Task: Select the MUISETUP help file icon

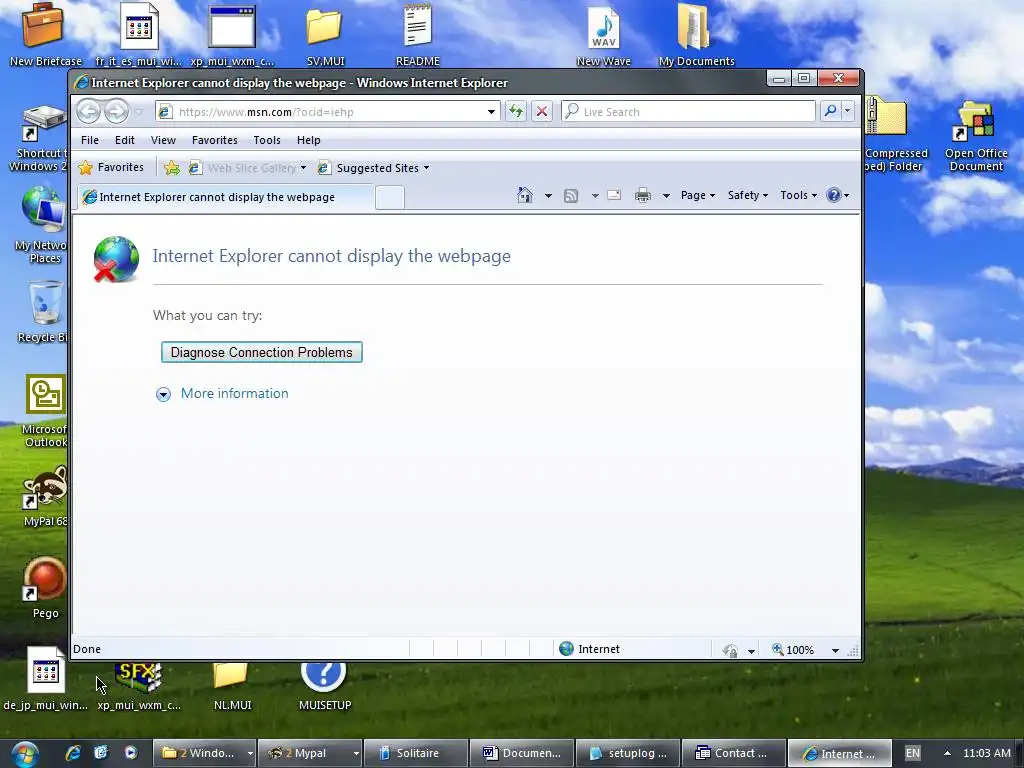Action: pos(325,686)
